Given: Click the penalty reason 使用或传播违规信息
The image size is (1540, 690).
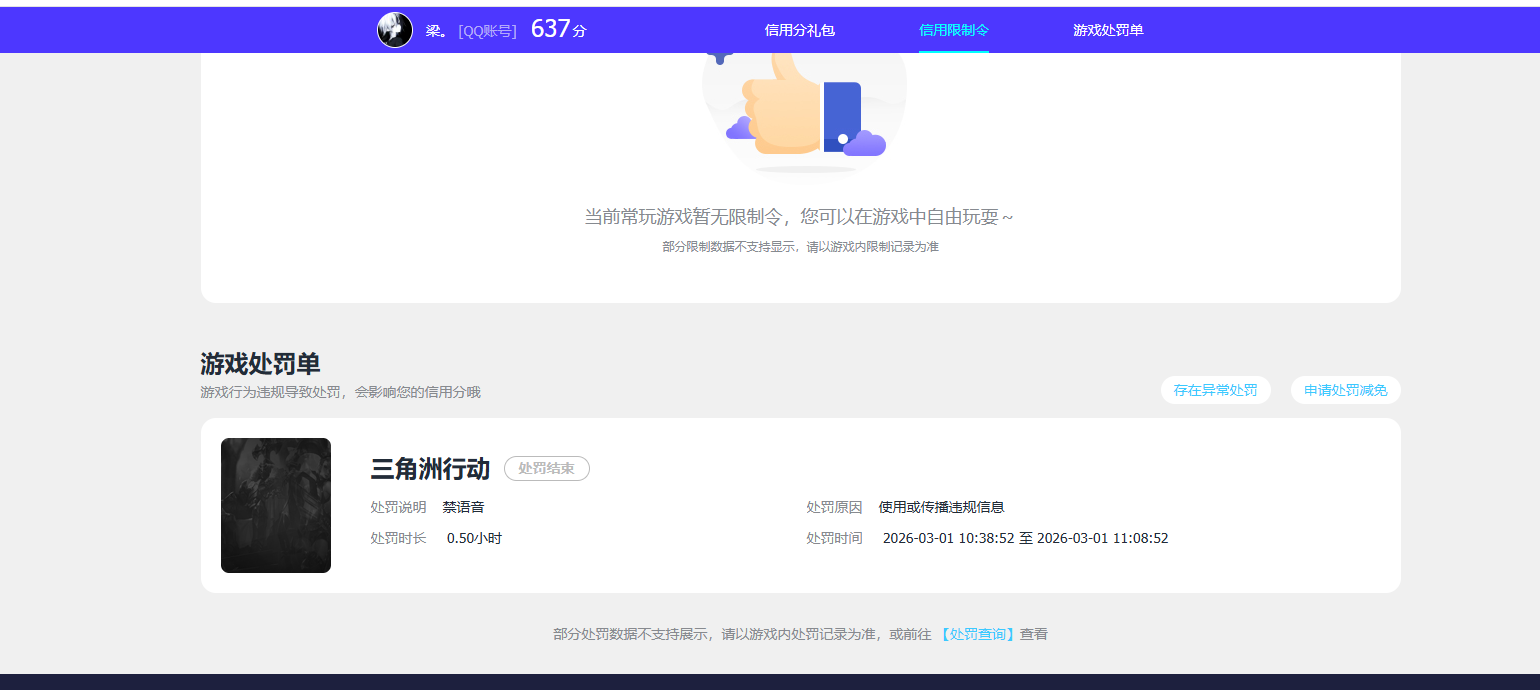Looking at the screenshot, I should point(943,507).
